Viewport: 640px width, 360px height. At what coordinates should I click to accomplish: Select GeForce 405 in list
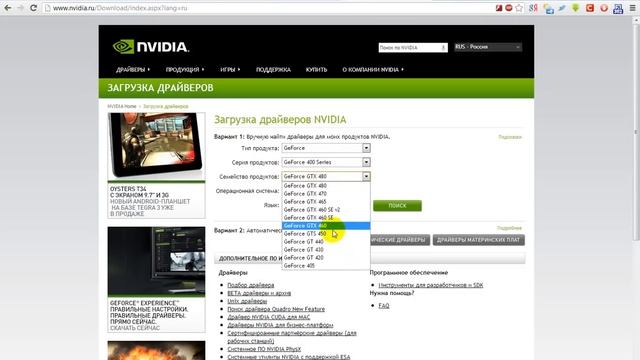326,266
